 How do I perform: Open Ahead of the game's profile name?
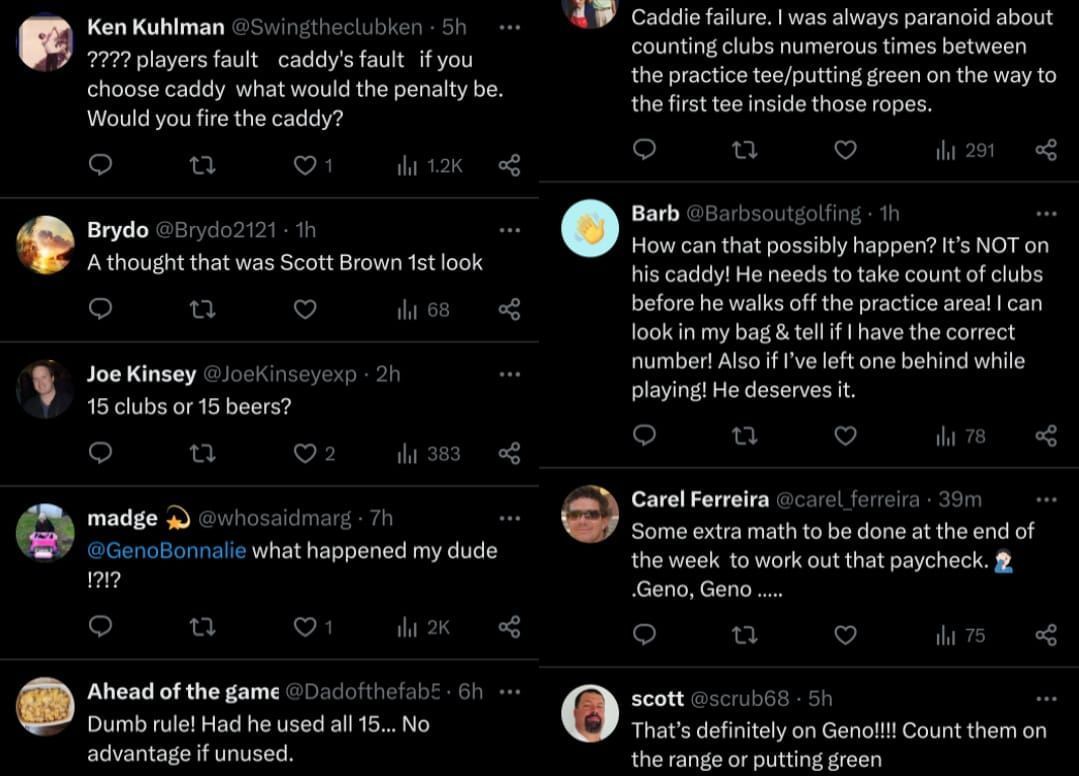183,691
